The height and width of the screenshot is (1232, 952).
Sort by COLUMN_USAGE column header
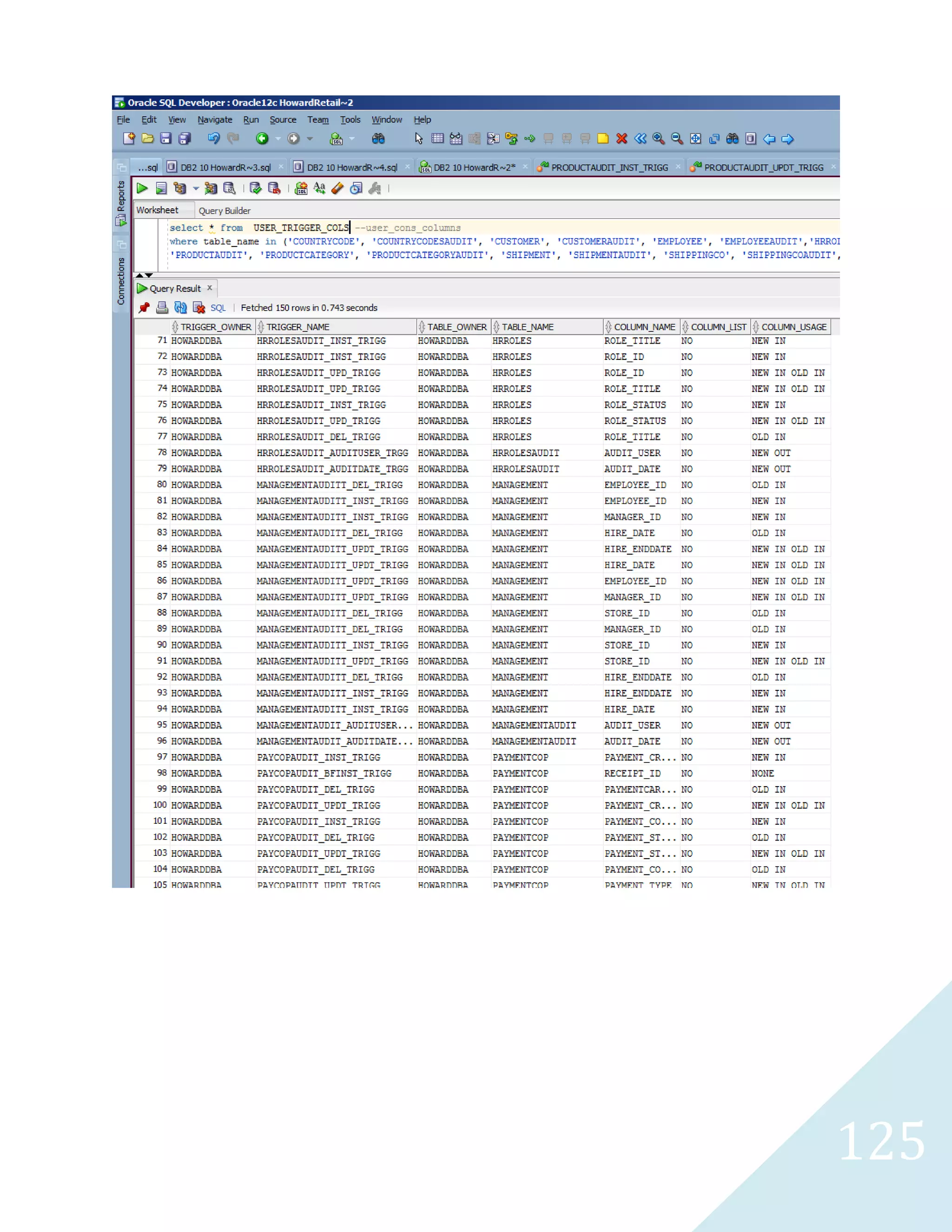tap(791, 327)
